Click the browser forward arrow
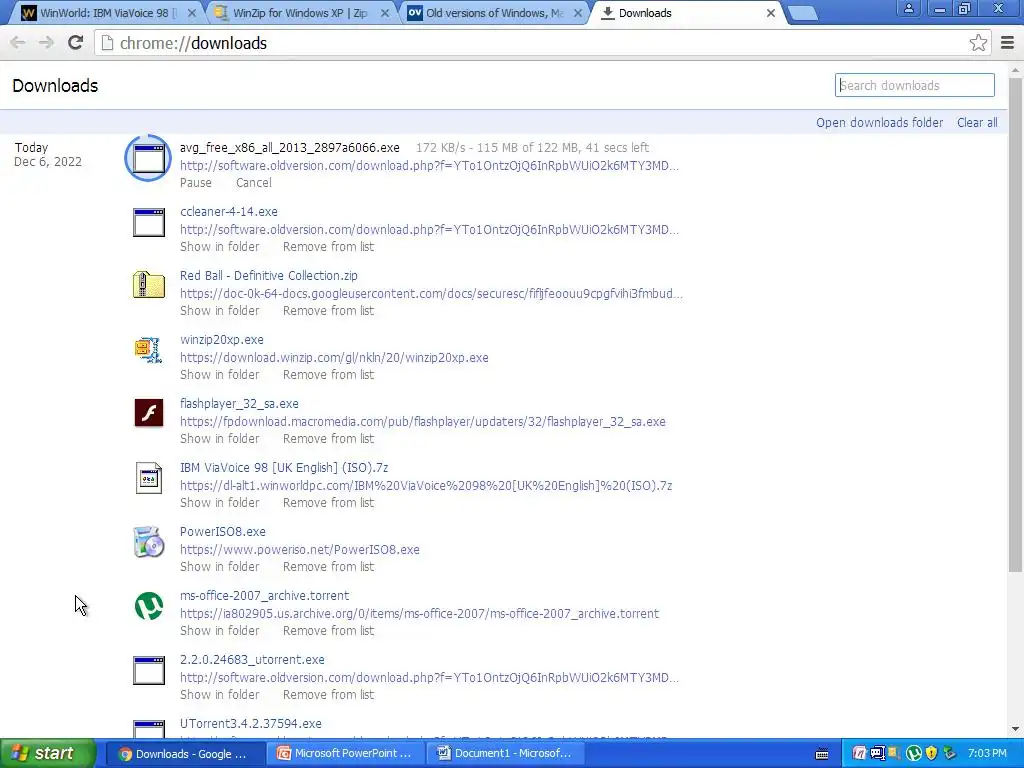This screenshot has width=1024, height=768. point(46,43)
